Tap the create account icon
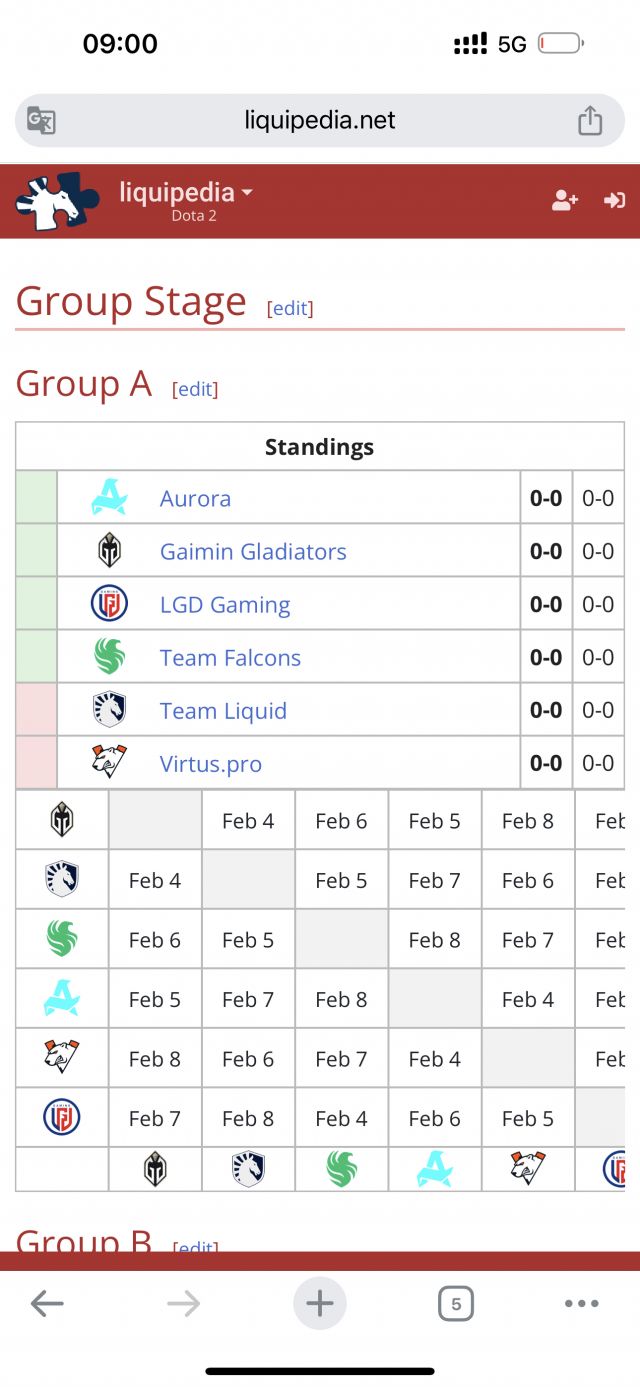Image resolution: width=640 pixels, height=1387 pixels. pyautogui.click(x=565, y=201)
